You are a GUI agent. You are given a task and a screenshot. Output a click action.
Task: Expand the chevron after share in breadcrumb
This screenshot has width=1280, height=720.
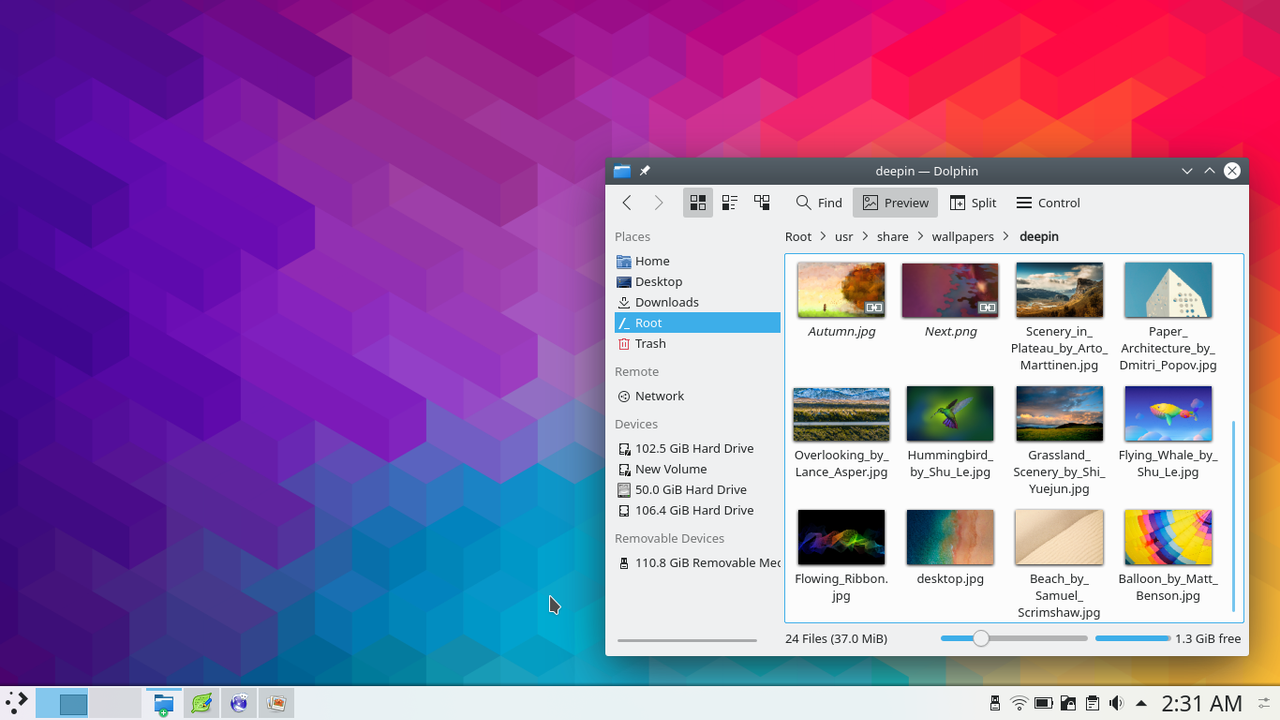click(x=921, y=237)
